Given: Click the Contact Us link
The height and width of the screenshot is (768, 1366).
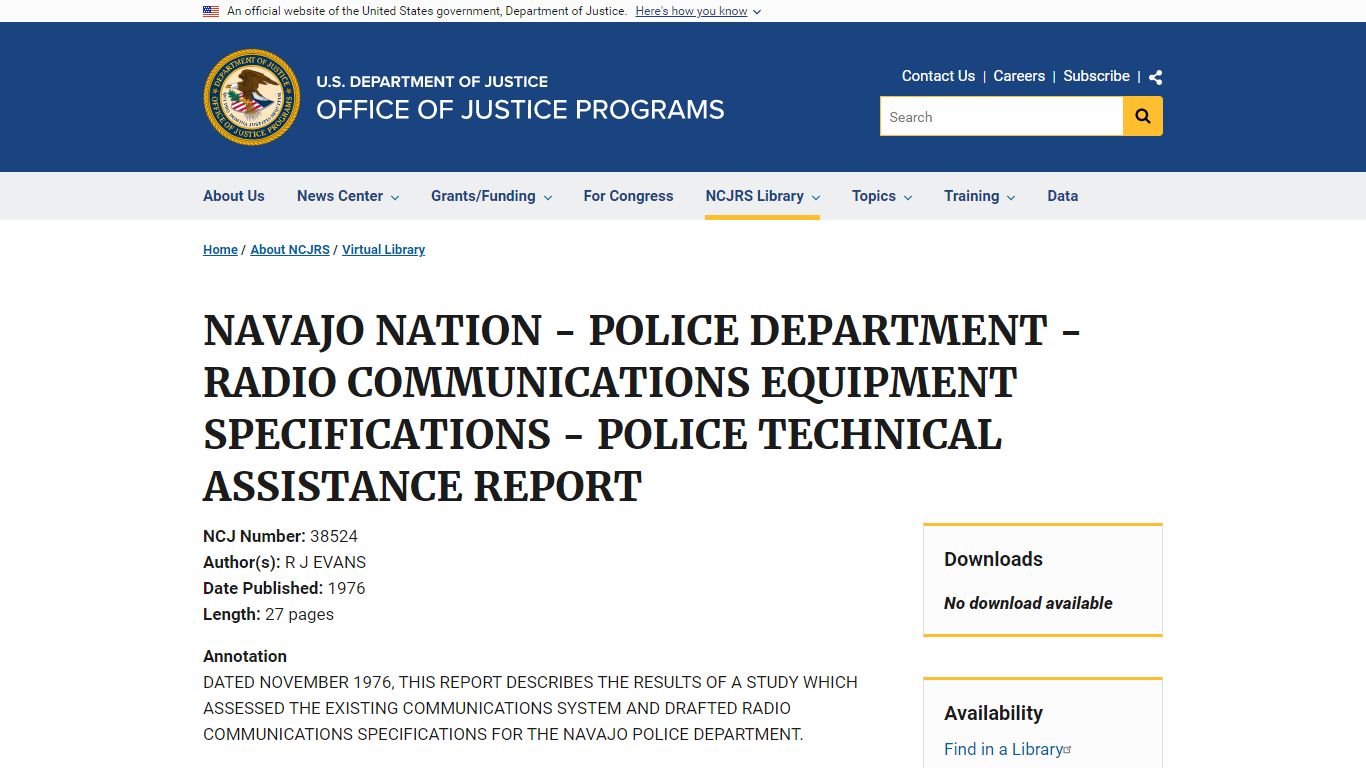Looking at the screenshot, I should coord(938,76).
